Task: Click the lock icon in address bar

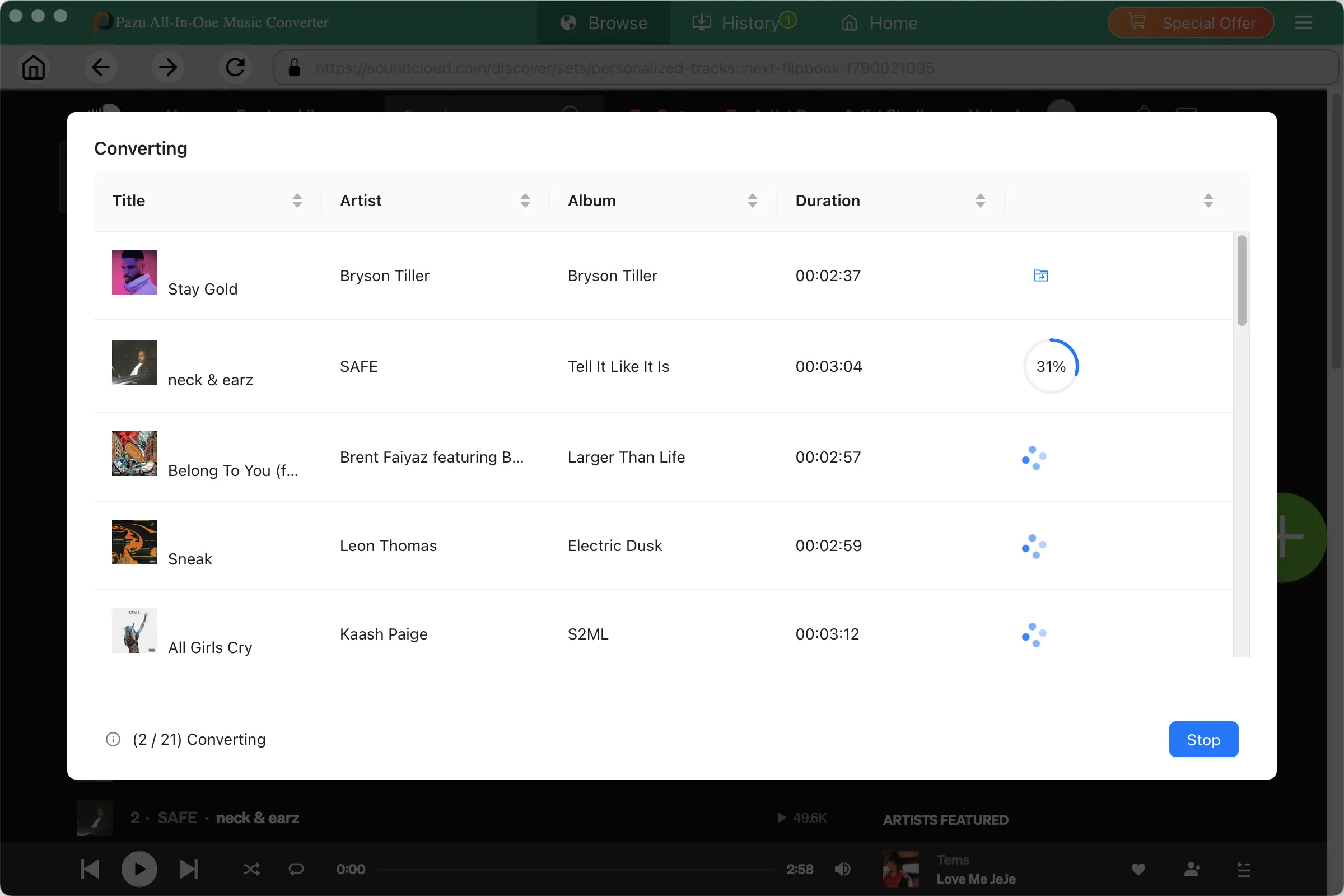Action: (x=295, y=67)
